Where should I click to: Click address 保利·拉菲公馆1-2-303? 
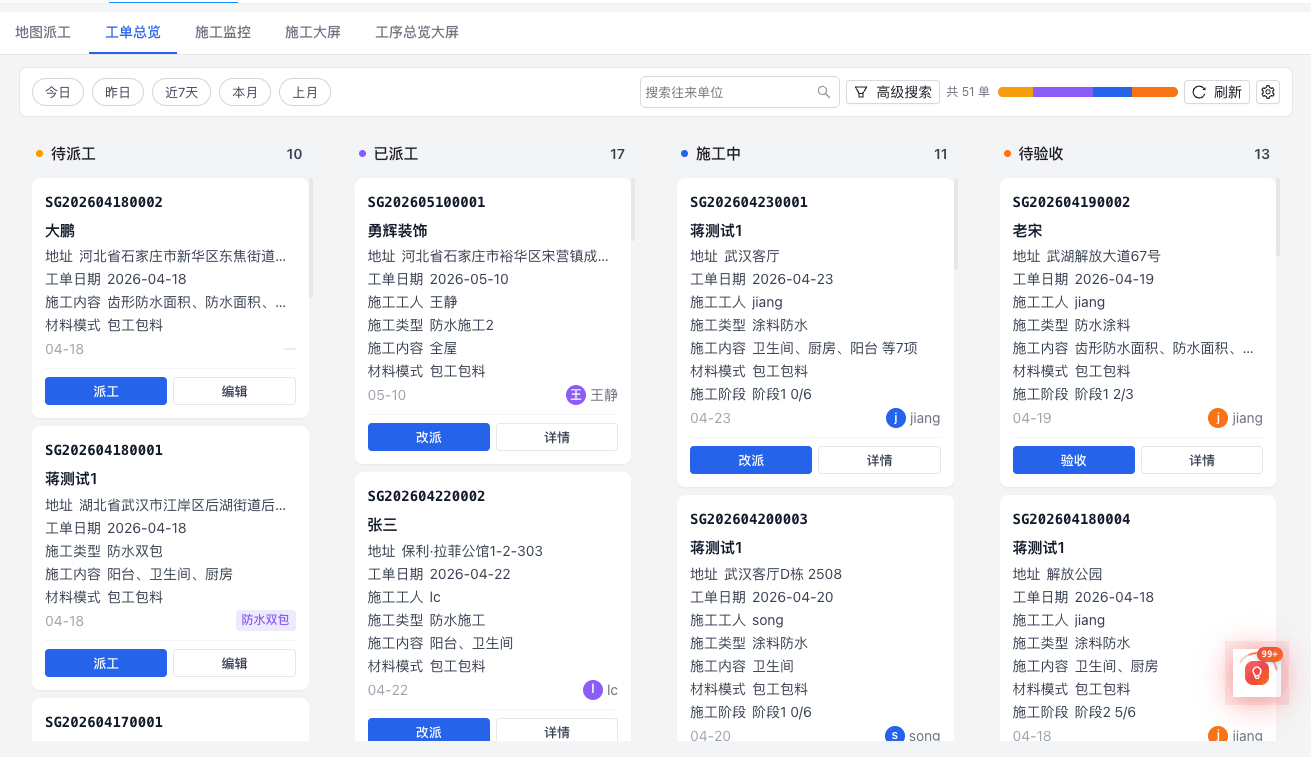[472, 551]
